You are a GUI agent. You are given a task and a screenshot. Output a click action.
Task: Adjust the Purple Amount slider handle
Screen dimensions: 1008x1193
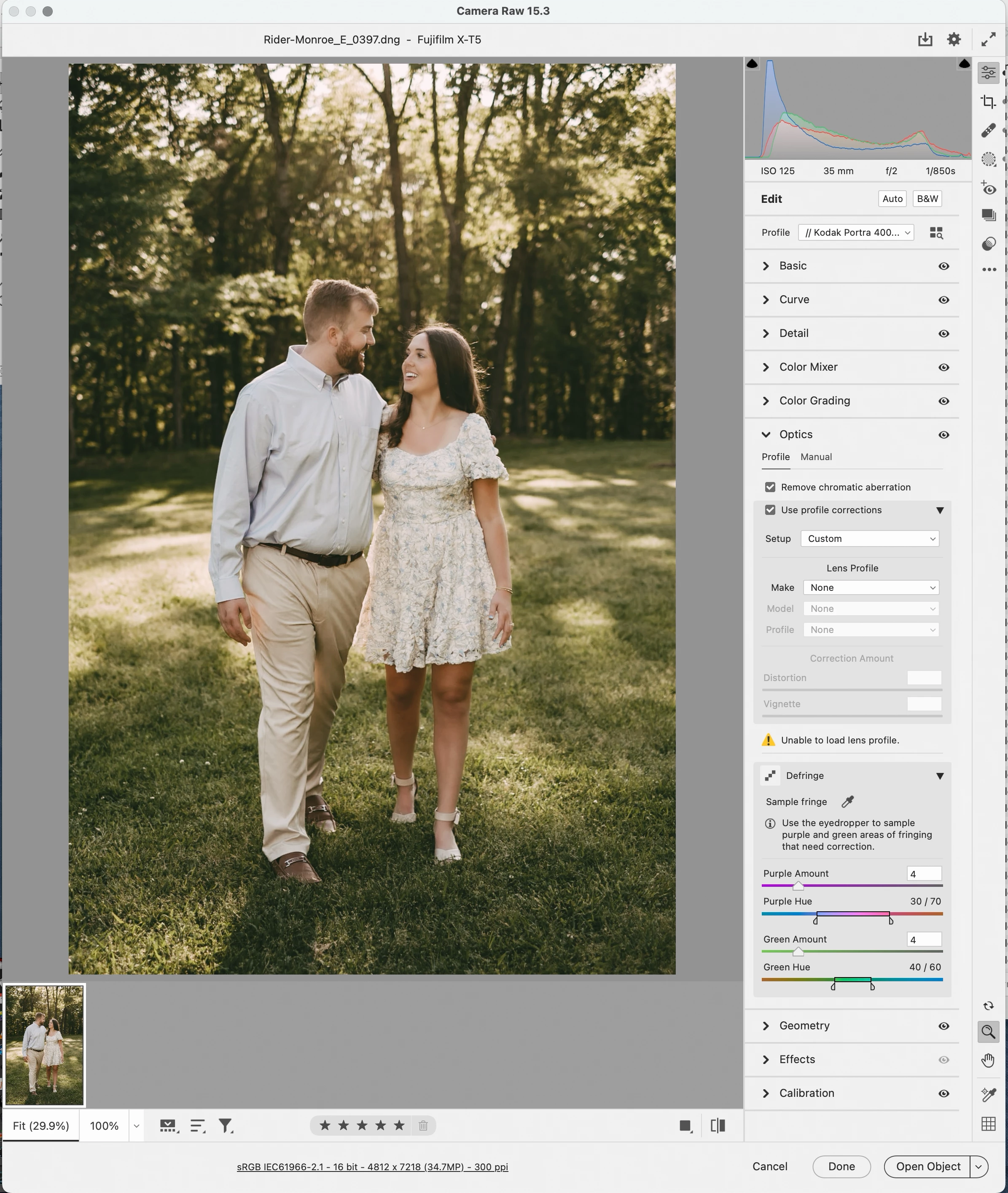pos(798,886)
